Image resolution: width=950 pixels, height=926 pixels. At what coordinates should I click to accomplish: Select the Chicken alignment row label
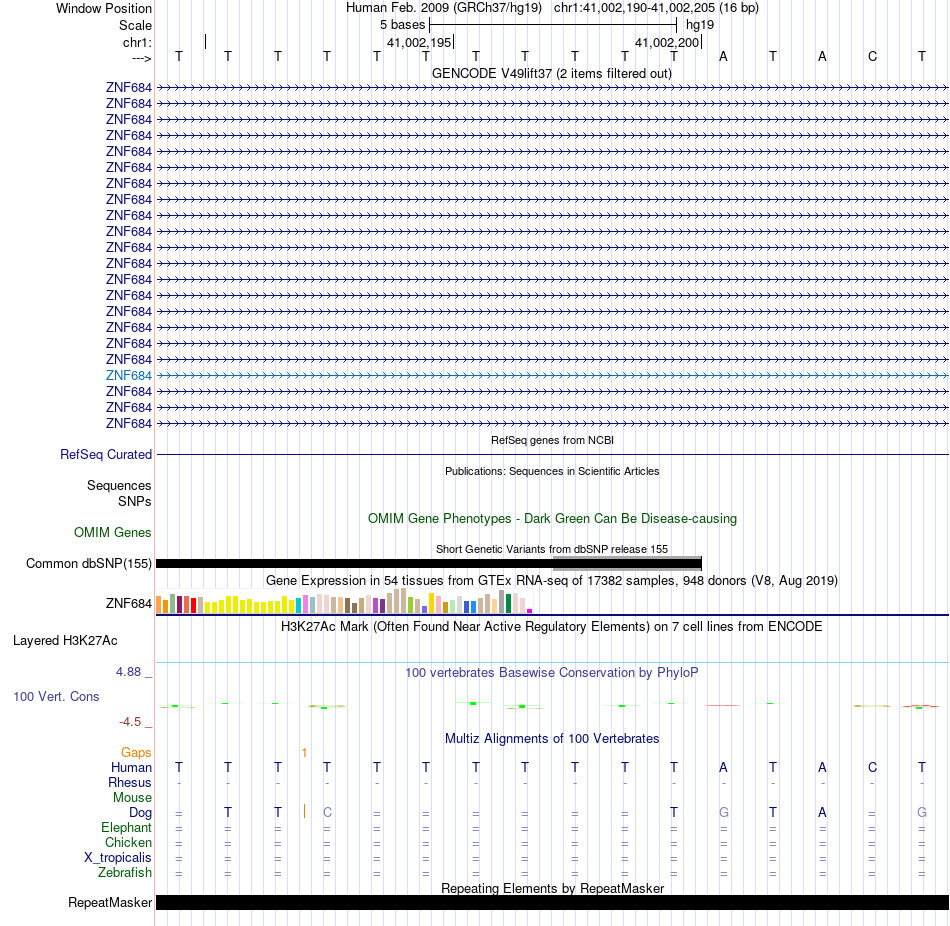[x=128, y=842]
